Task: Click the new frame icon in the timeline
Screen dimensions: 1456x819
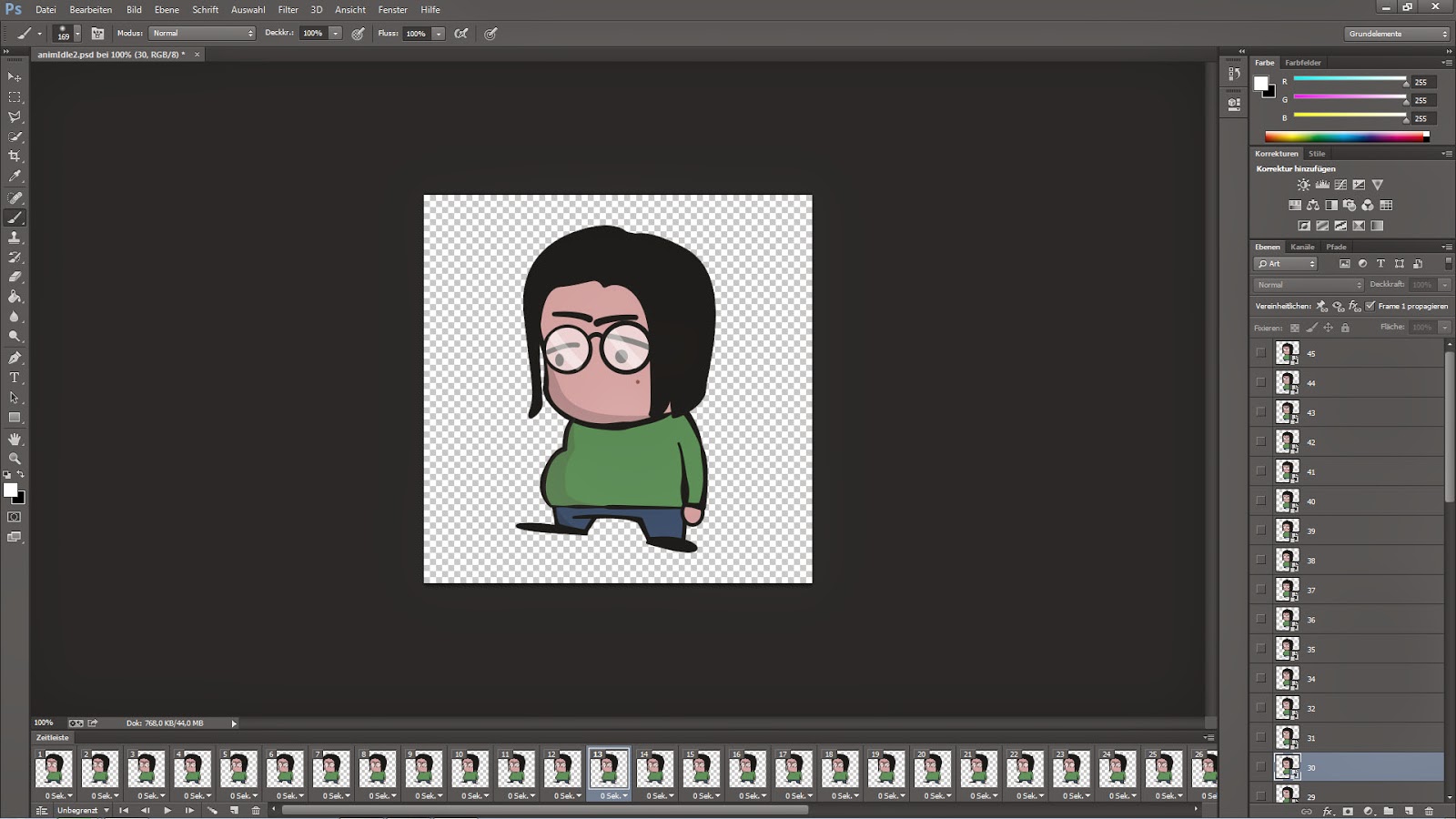Action: 236,811
